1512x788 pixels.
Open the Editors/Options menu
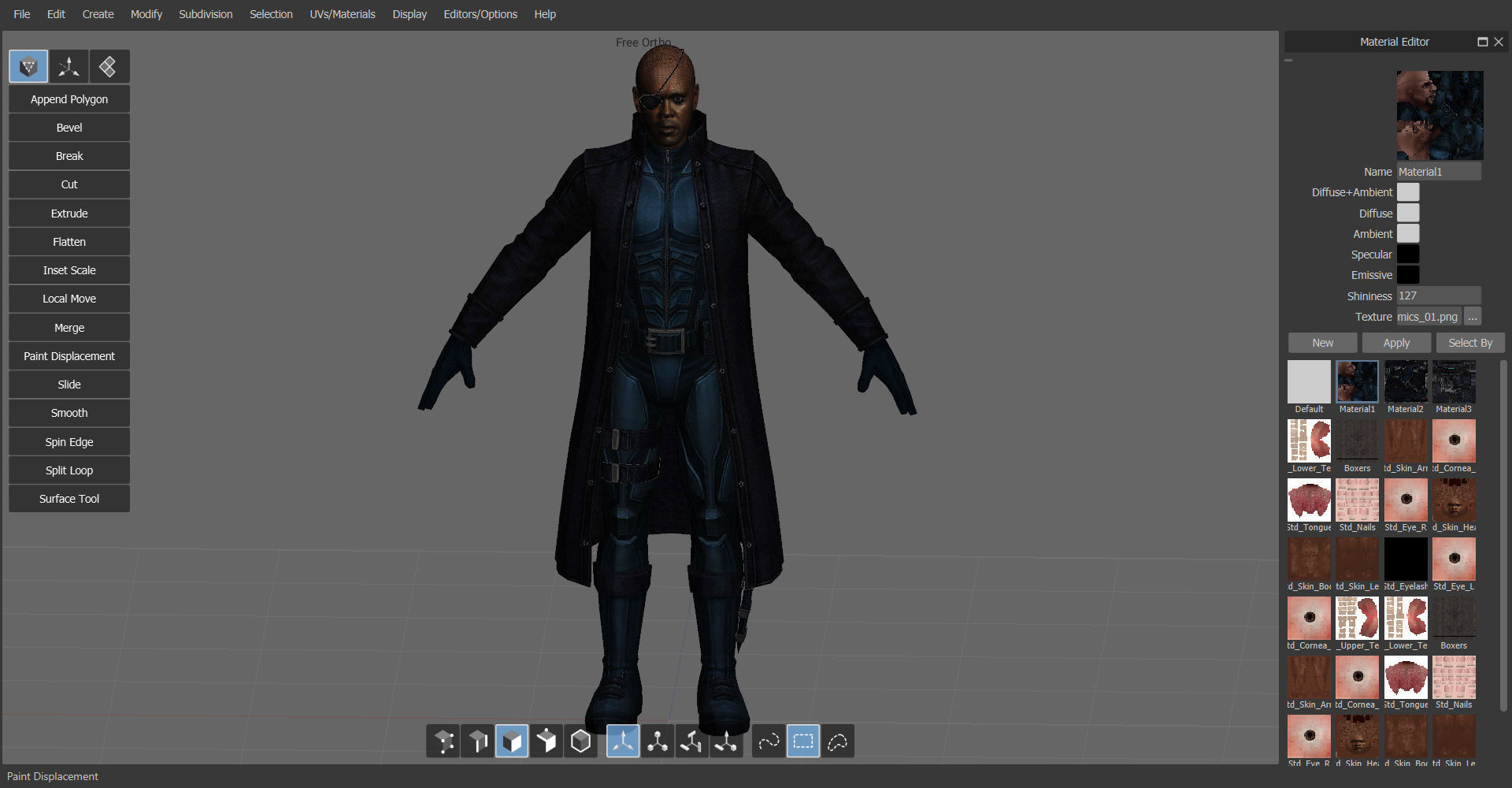click(x=480, y=14)
